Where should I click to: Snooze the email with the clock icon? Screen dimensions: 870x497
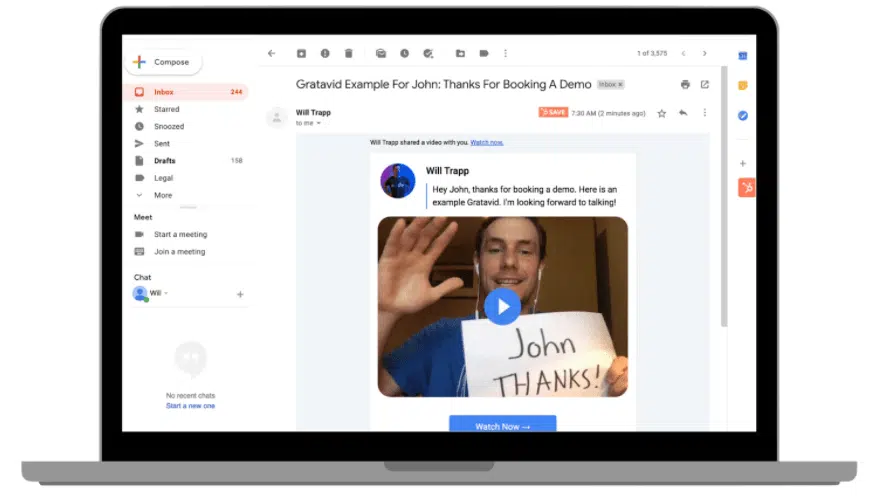click(x=404, y=53)
